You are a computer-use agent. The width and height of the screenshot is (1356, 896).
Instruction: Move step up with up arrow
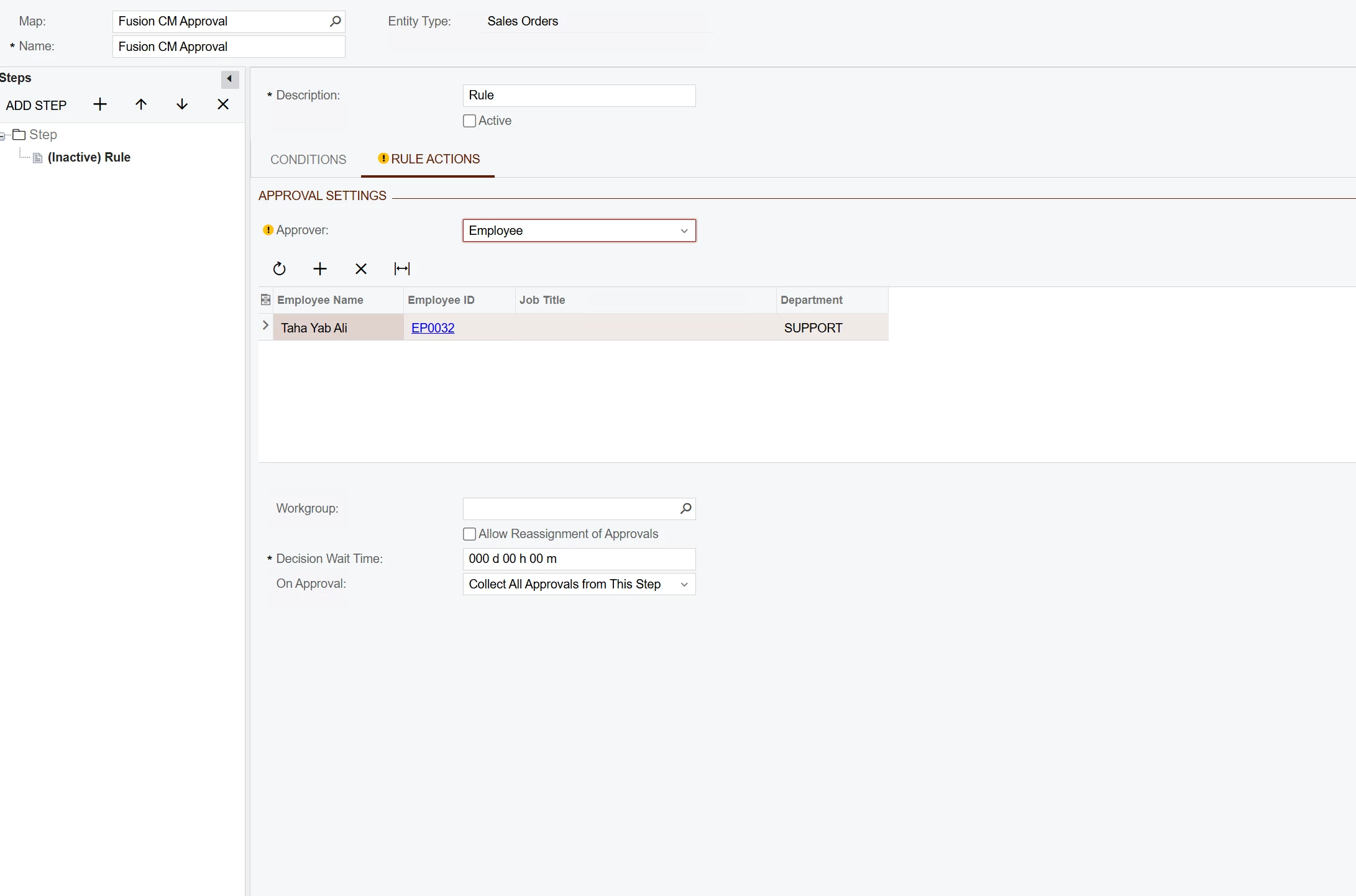pos(141,104)
